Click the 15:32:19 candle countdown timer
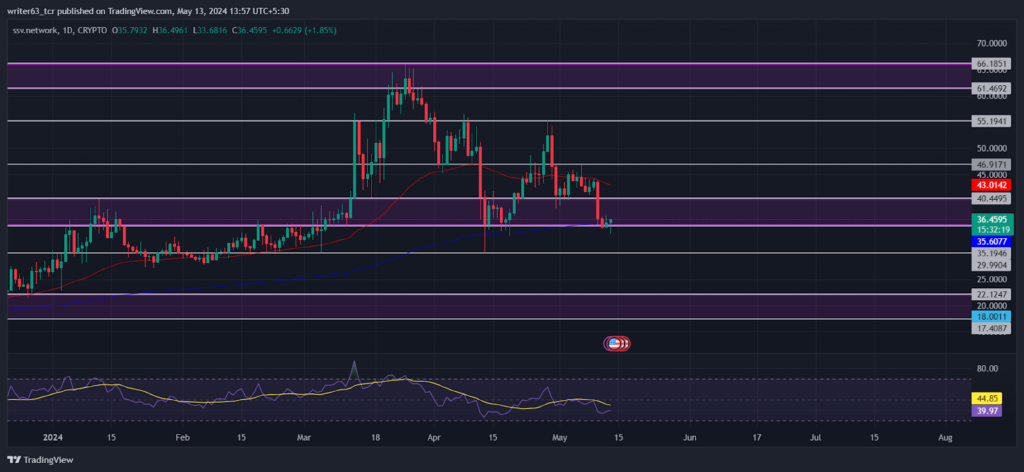 [993, 230]
